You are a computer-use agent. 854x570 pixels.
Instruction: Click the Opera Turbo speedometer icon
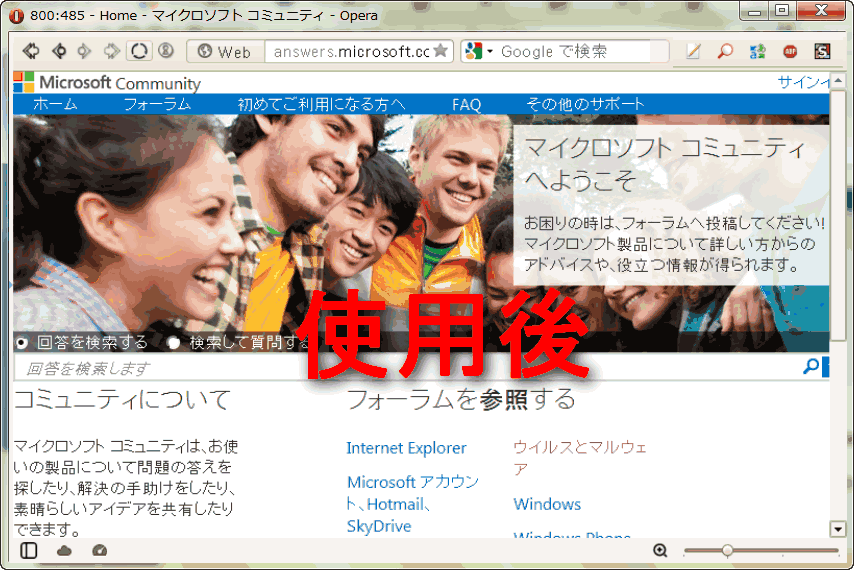point(100,550)
